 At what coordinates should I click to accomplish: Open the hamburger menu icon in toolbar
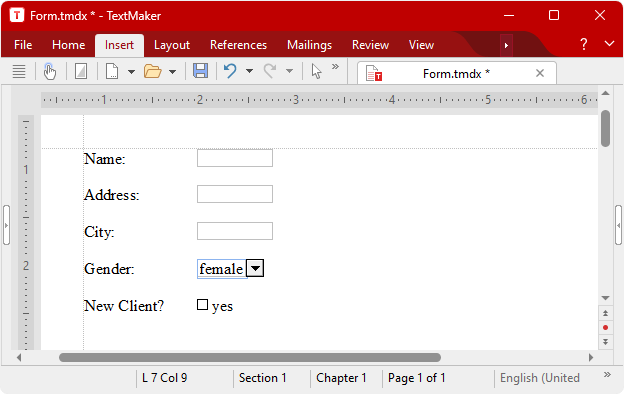tap(19, 72)
